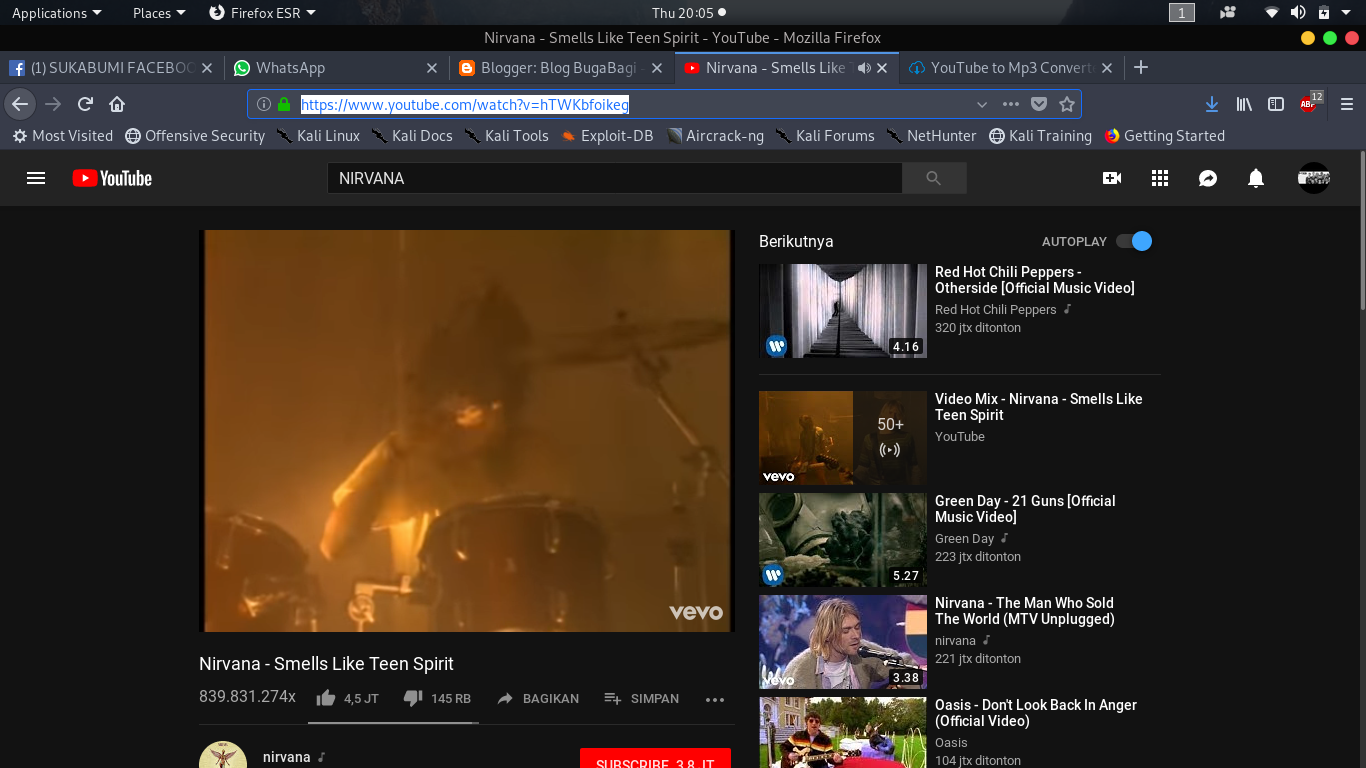Open page actions three-dot menu in address bar
Screen dimensions: 1366x768
1011,104
